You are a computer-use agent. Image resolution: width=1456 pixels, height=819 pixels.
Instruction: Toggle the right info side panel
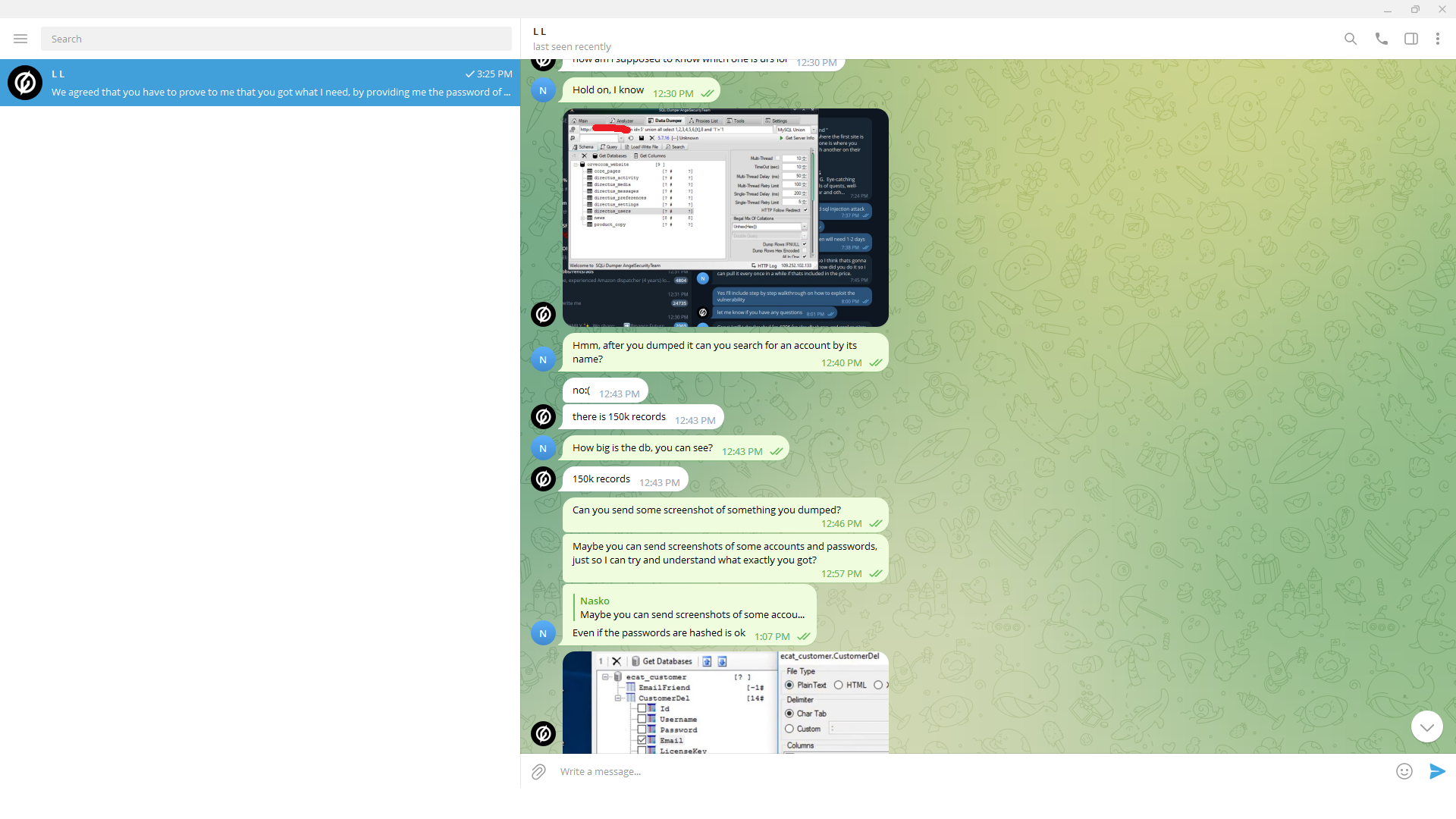coord(1410,39)
